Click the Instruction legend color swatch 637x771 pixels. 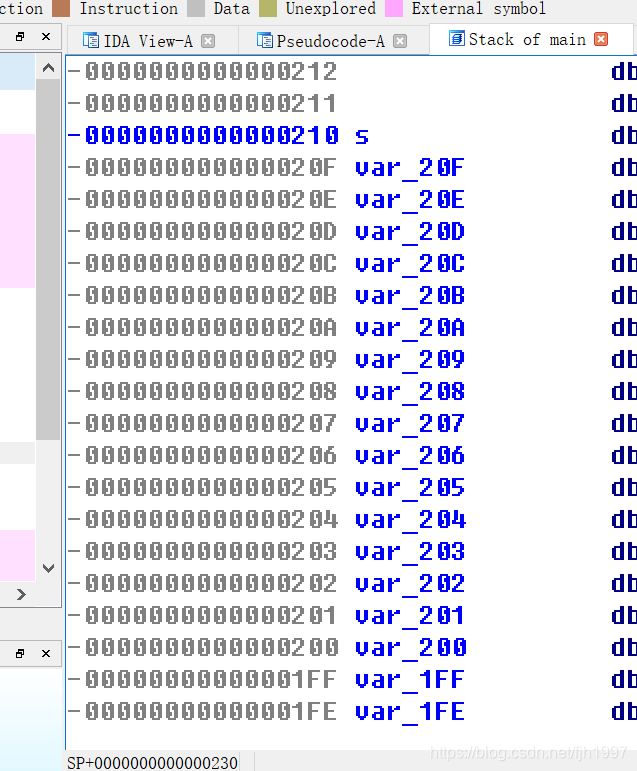(x=61, y=8)
